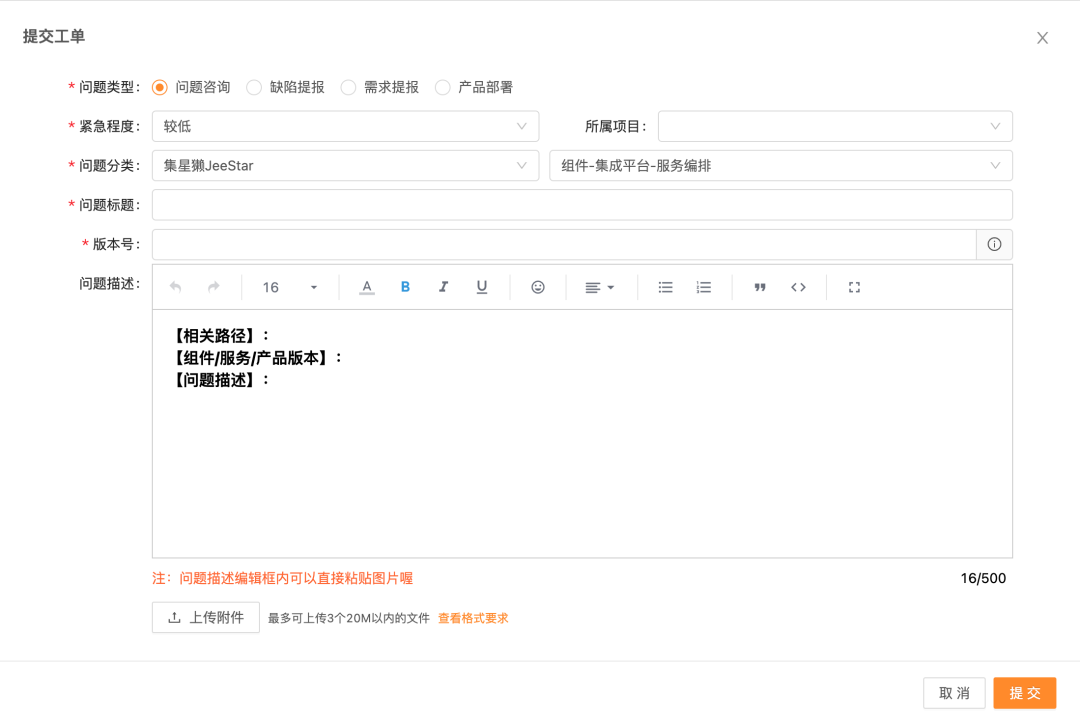1080x723 pixels.
Task: Choose the 产品部署 radio option
Action: tap(443, 87)
